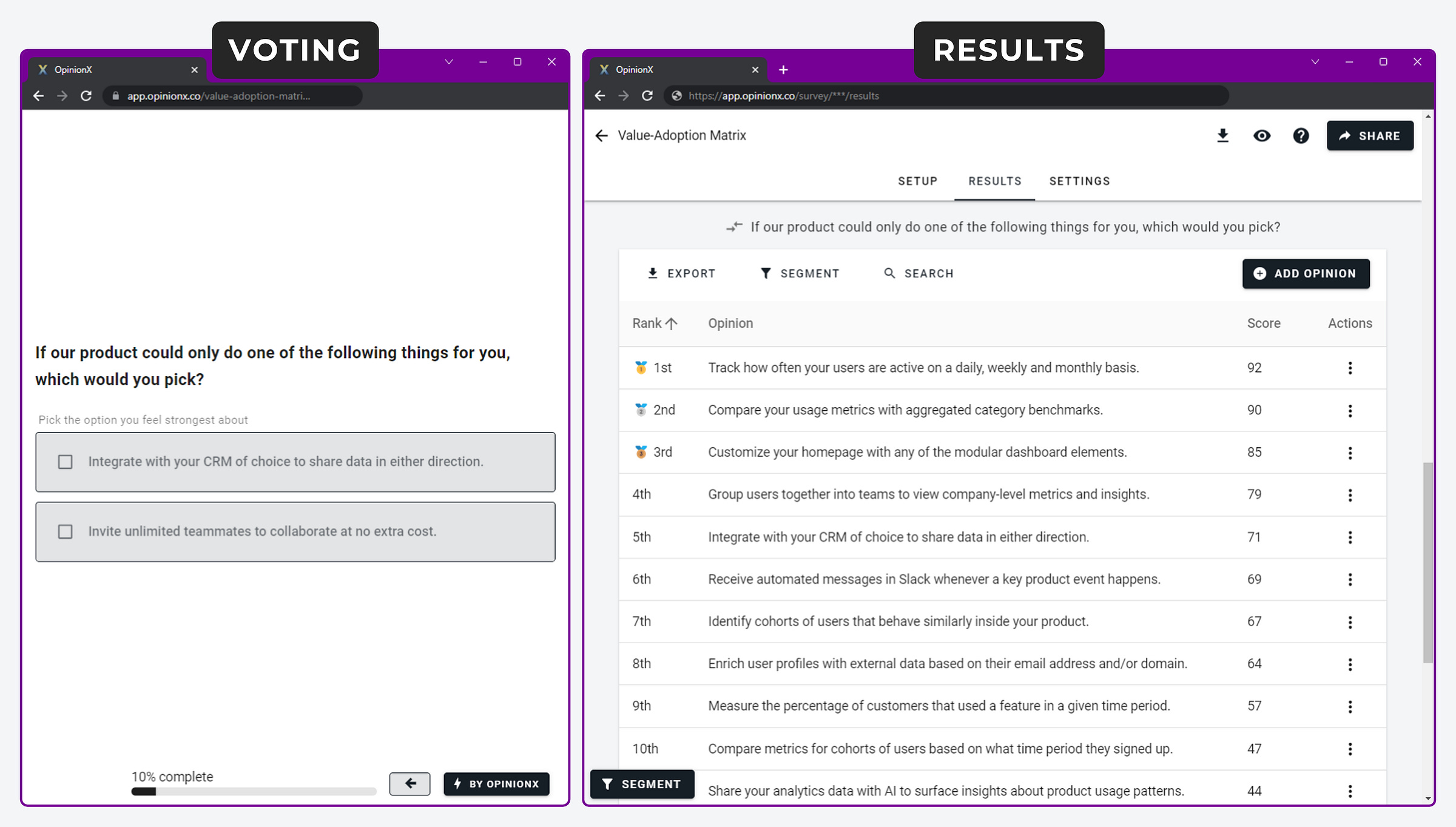
Task: Sort by the Rank column header
Action: (x=655, y=323)
